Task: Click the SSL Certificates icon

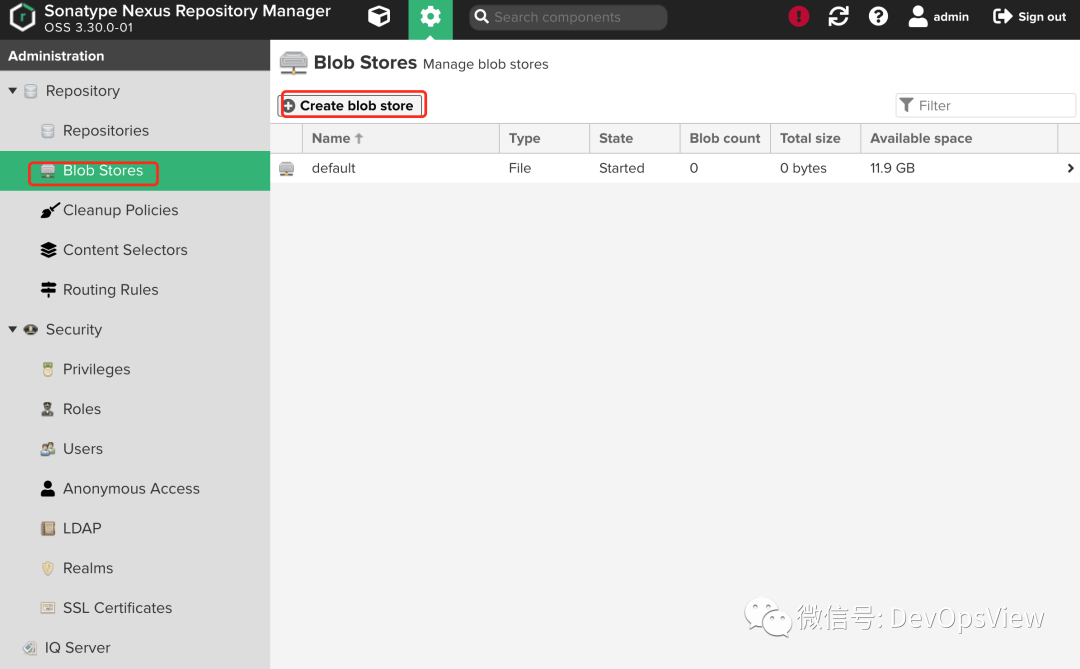Action: [48, 608]
